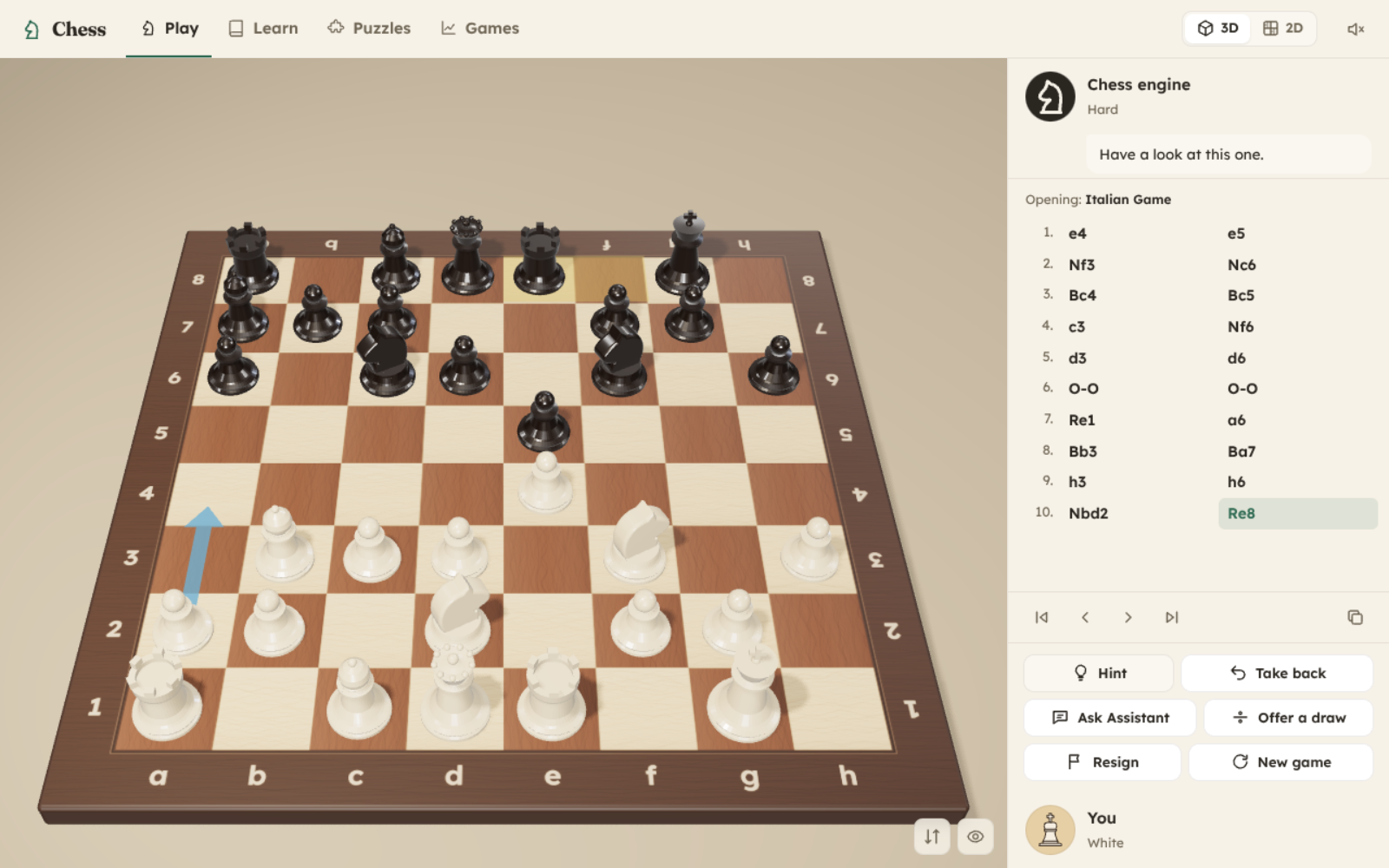Click the black pawn on e5
The width and height of the screenshot is (1389, 868).
coord(543,423)
